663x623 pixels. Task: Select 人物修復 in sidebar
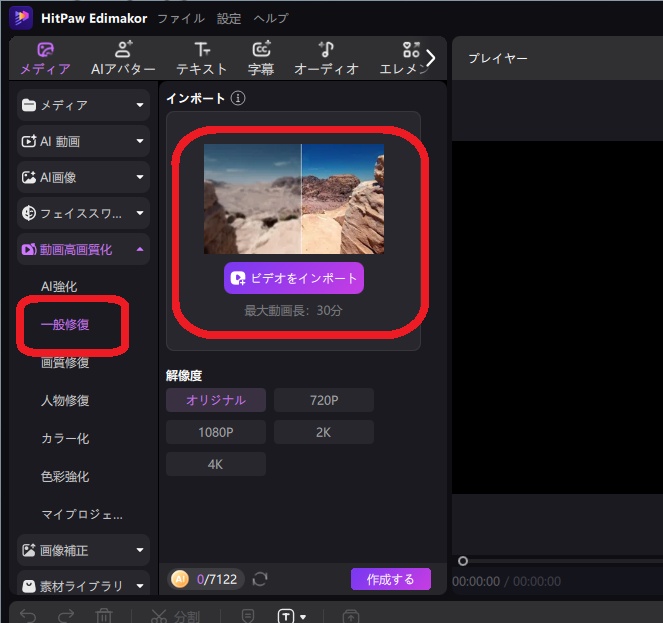click(x=65, y=401)
